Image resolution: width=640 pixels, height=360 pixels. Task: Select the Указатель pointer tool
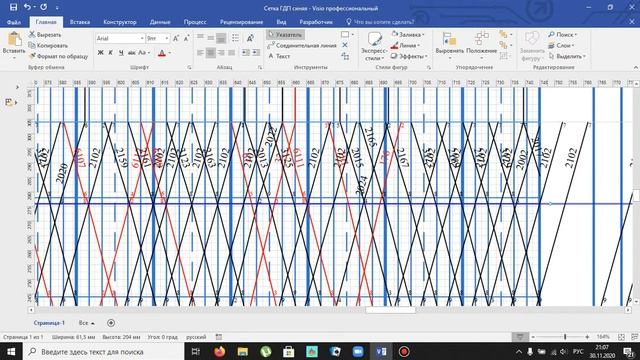(x=285, y=35)
